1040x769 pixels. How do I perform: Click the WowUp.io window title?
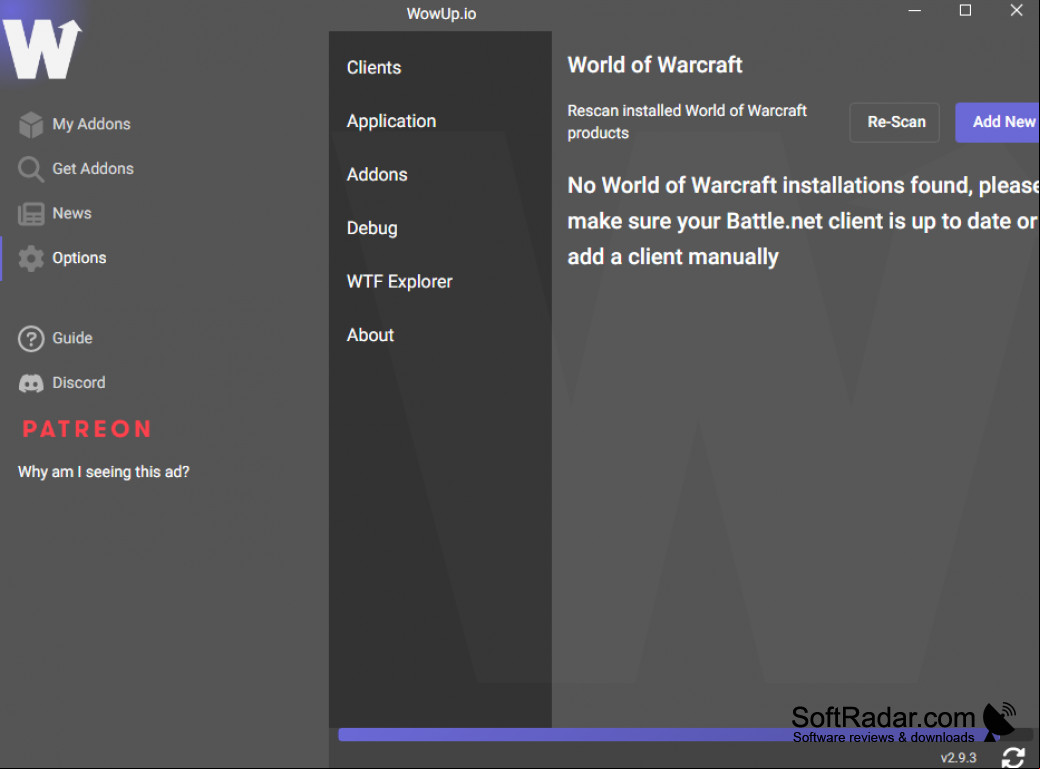441,14
